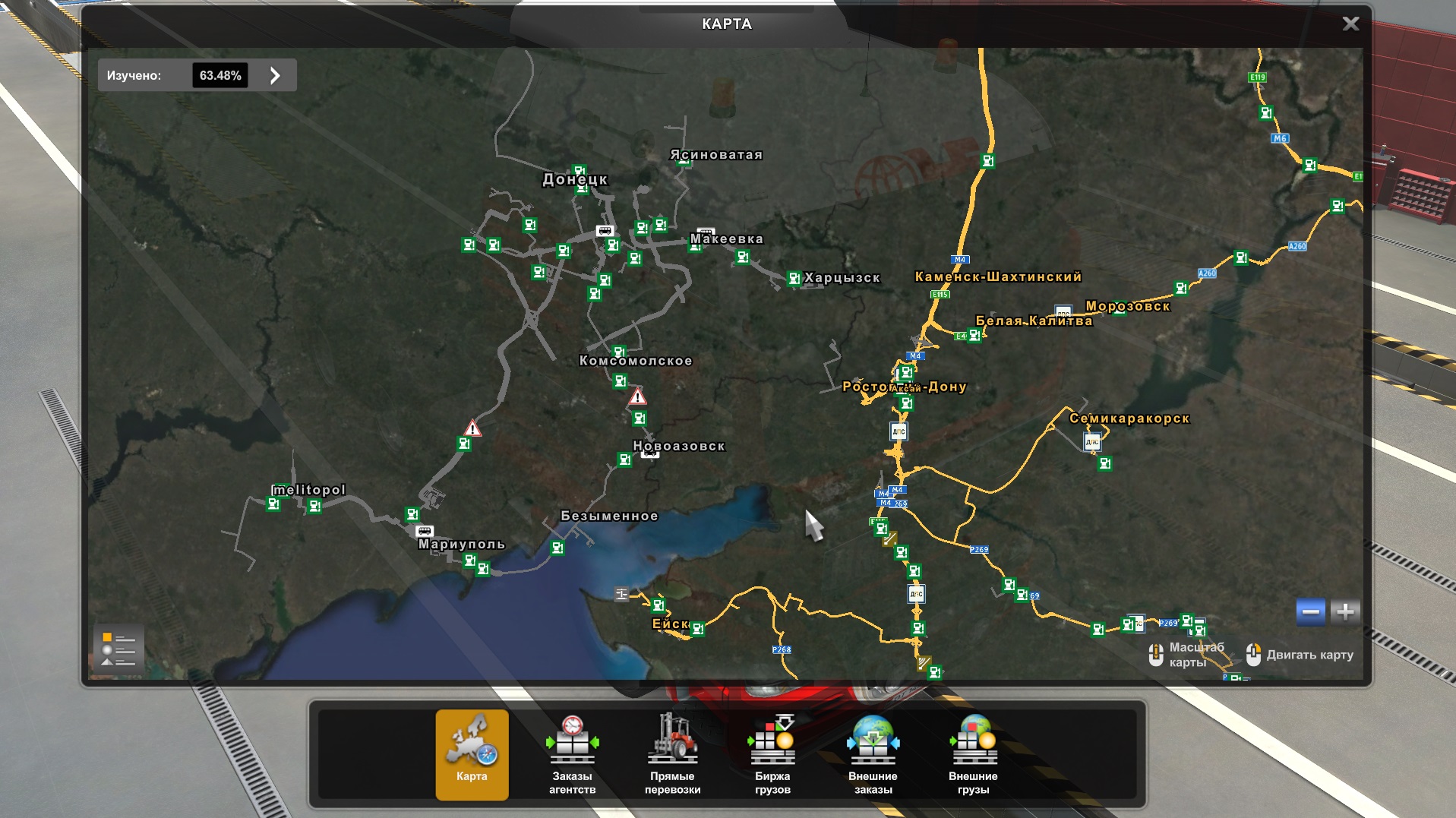This screenshot has width=1456, height=818.
Task: Expand the explored percentage details arrow
Action: 275,75
